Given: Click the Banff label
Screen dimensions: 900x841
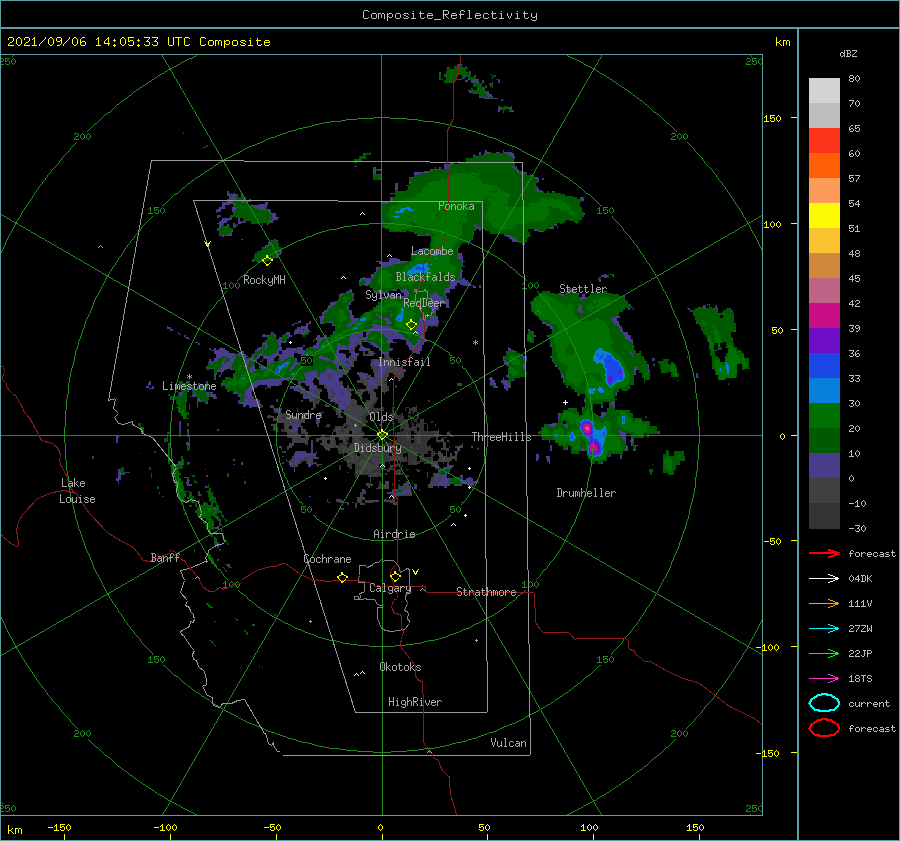Looking at the screenshot, I should 165,557.
